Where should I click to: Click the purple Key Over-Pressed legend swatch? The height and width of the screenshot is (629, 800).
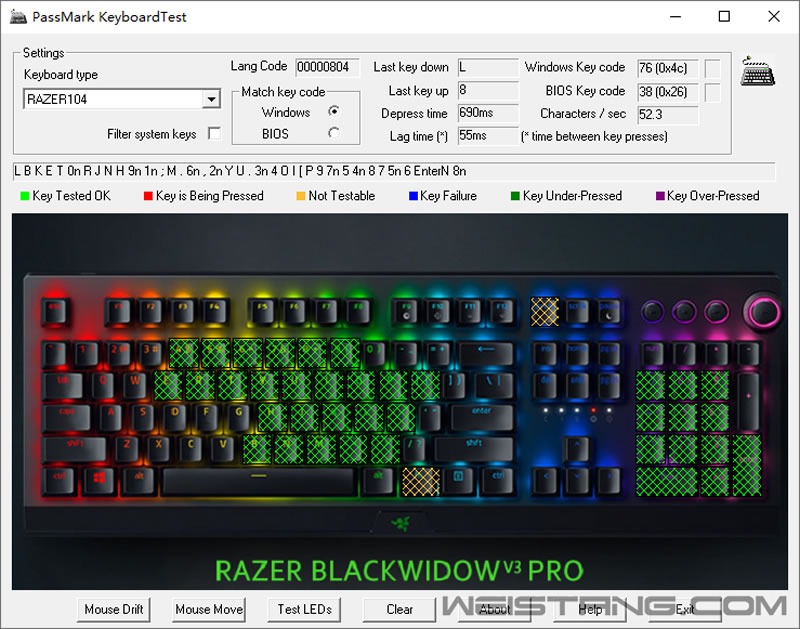[x=660, y=196]
